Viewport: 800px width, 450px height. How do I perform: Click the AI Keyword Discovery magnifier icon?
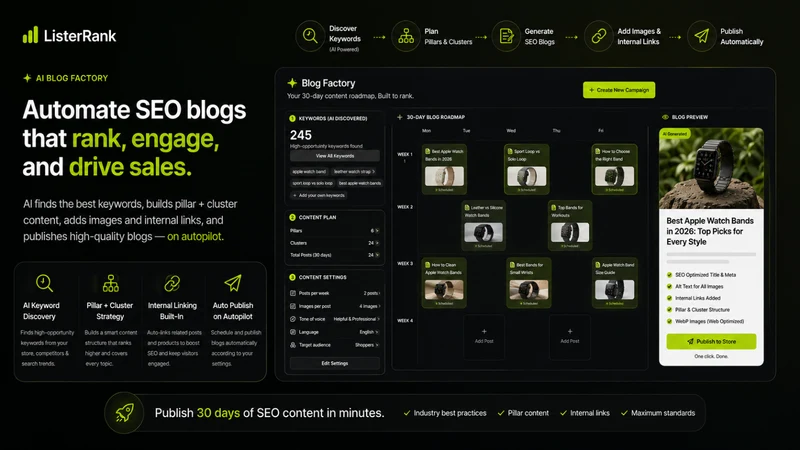[44, 283]
